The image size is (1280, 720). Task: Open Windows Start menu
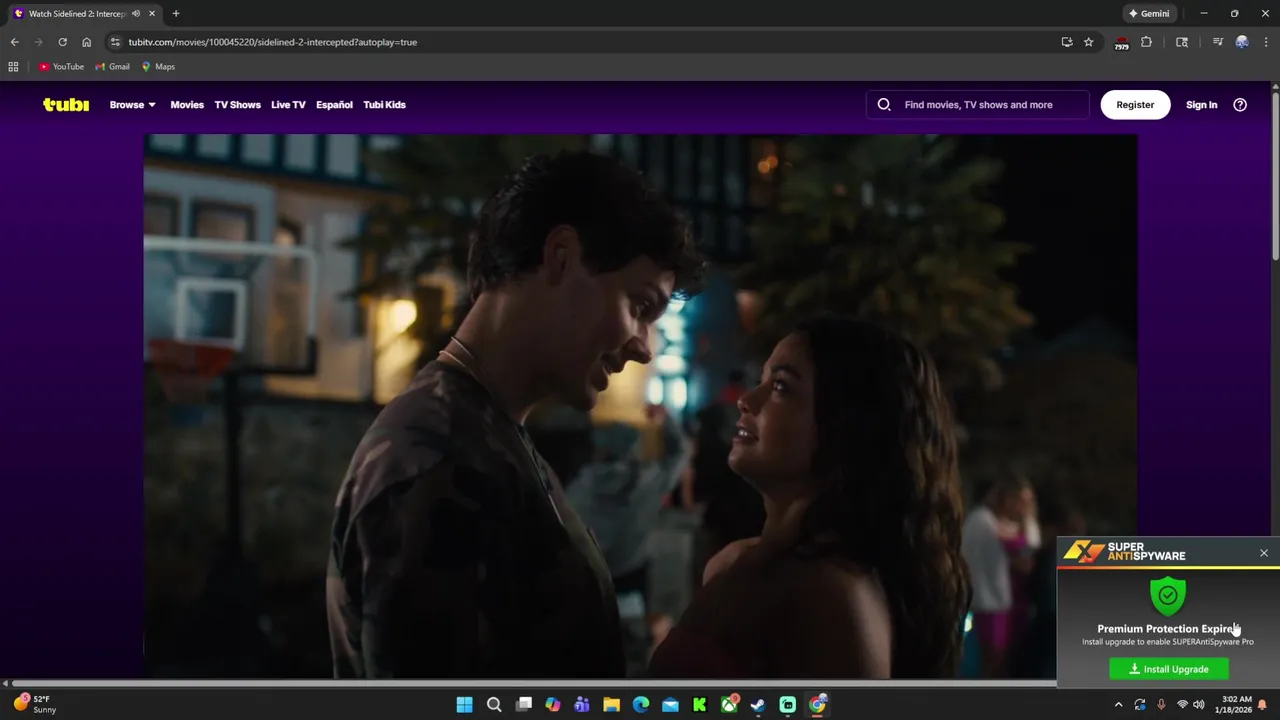coord(464,705)
